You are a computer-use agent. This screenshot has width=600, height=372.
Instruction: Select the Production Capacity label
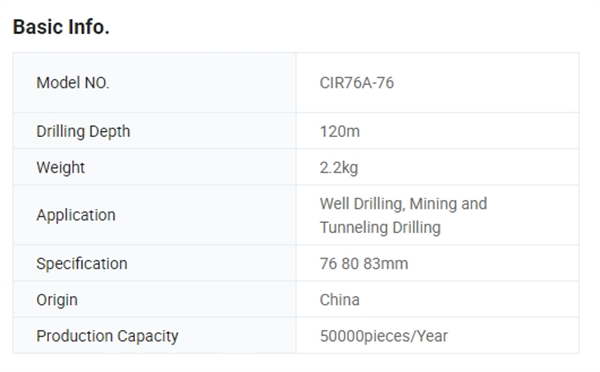coord(107,336)
